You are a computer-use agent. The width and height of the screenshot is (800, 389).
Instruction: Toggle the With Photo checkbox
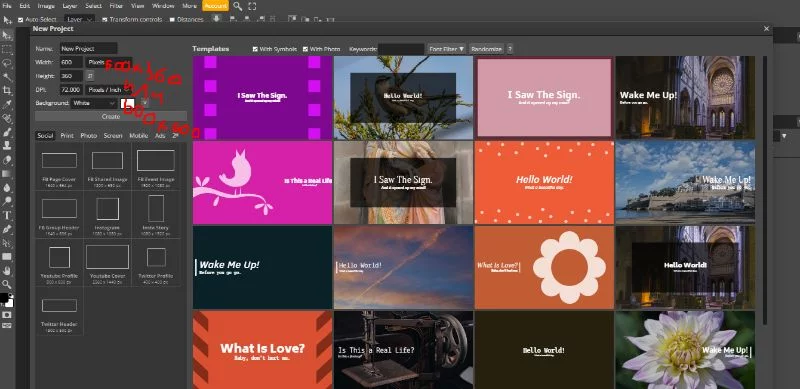point(306,49)
